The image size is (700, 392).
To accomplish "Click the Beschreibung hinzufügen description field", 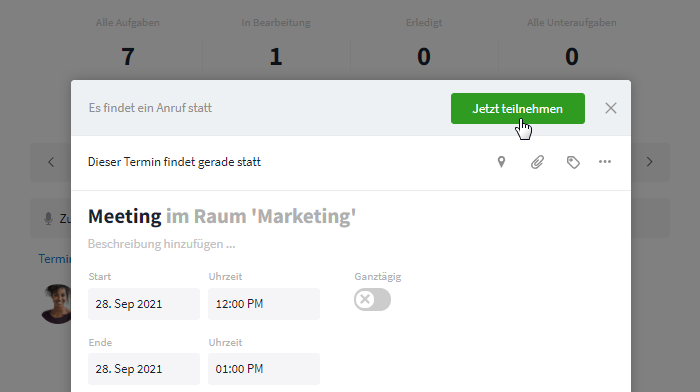I will [x=162, y=244].
